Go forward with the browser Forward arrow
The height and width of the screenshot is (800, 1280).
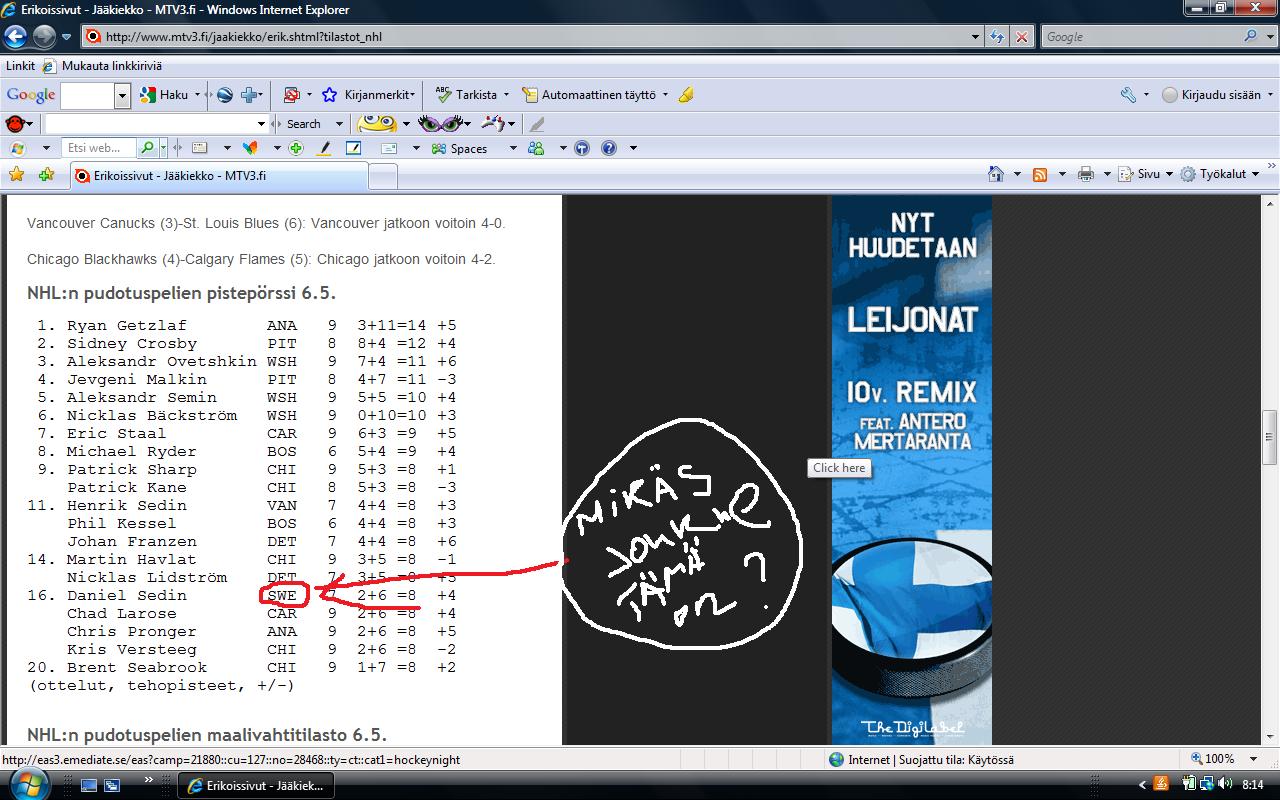(x=44, y=37)
